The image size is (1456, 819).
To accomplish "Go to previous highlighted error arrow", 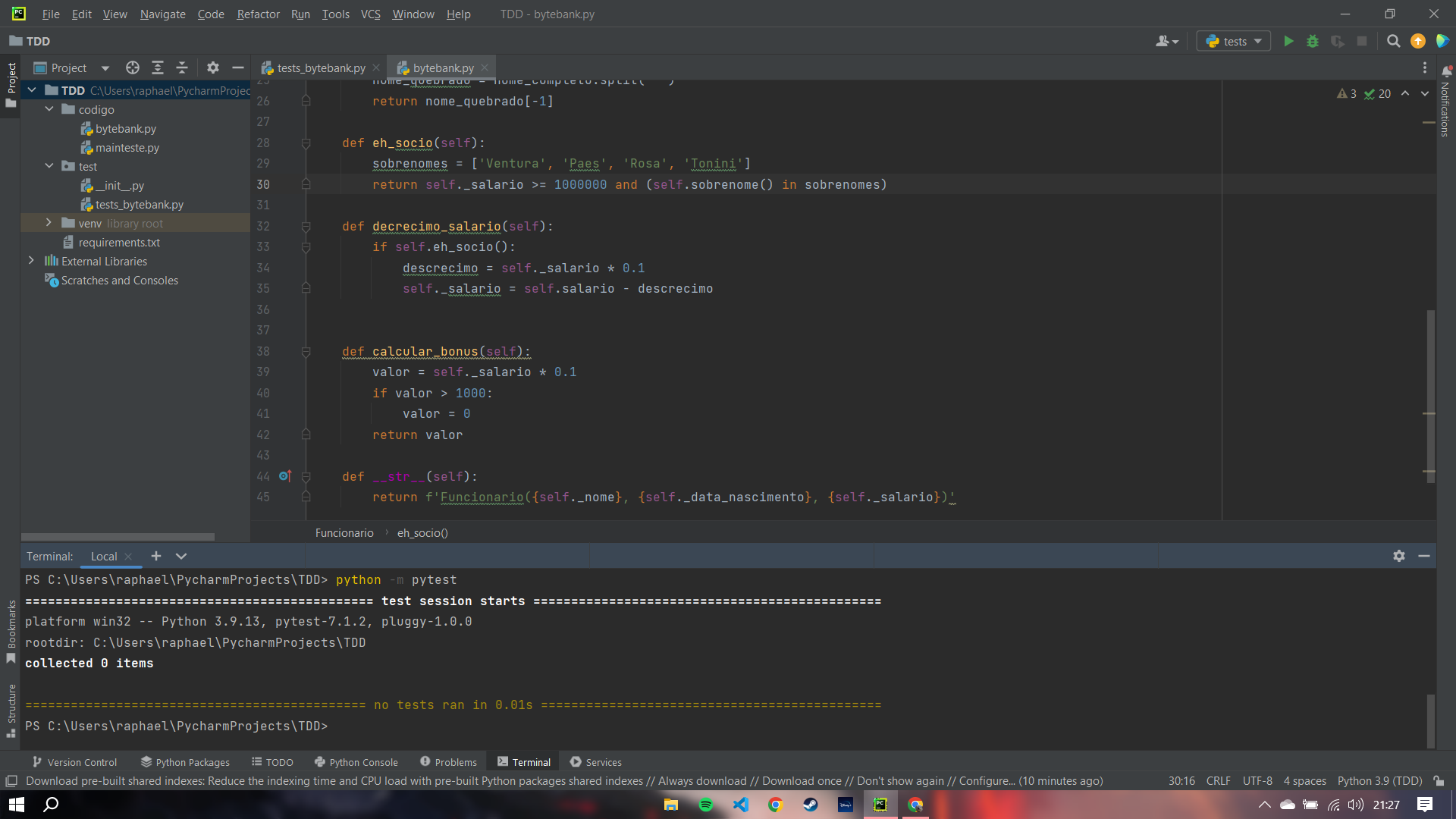I will [1405, 93].
